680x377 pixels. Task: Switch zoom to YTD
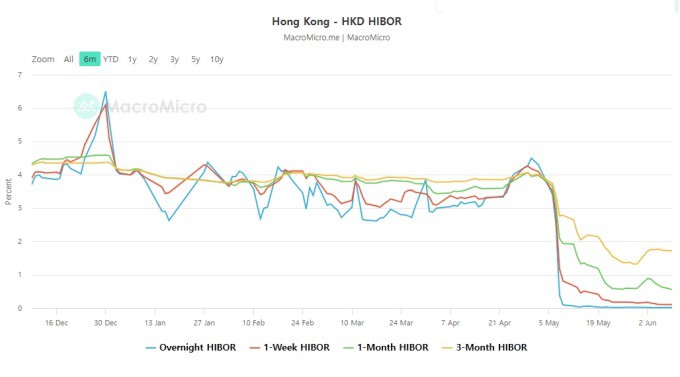point(111,59)
